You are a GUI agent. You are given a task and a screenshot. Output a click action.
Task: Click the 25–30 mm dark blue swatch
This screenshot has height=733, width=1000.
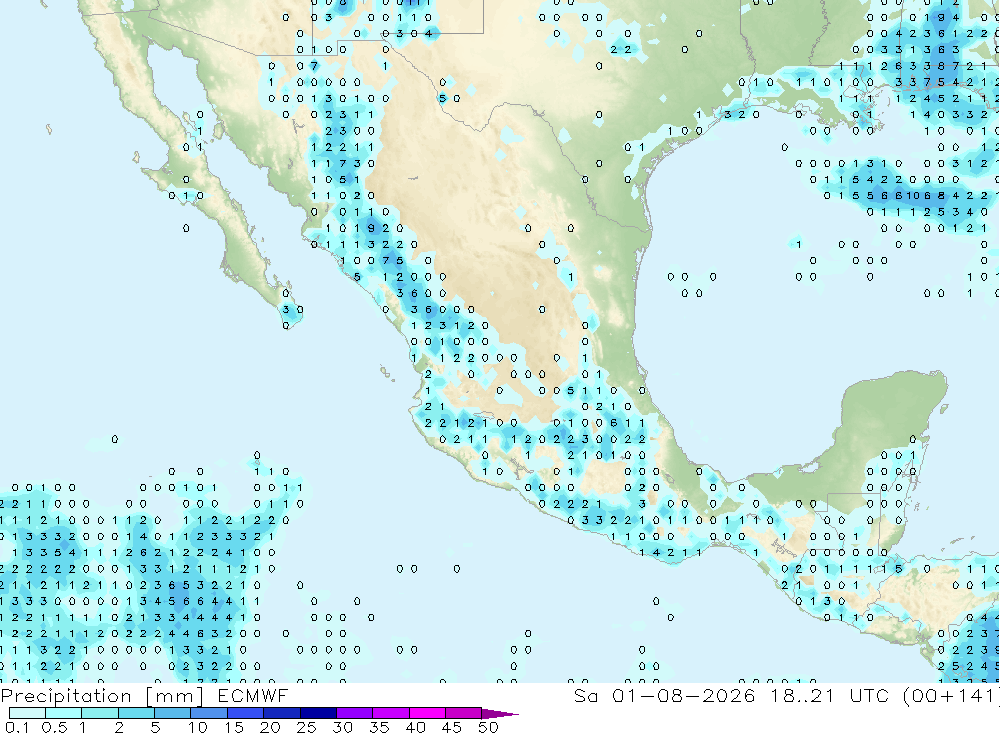click(318, 713)
